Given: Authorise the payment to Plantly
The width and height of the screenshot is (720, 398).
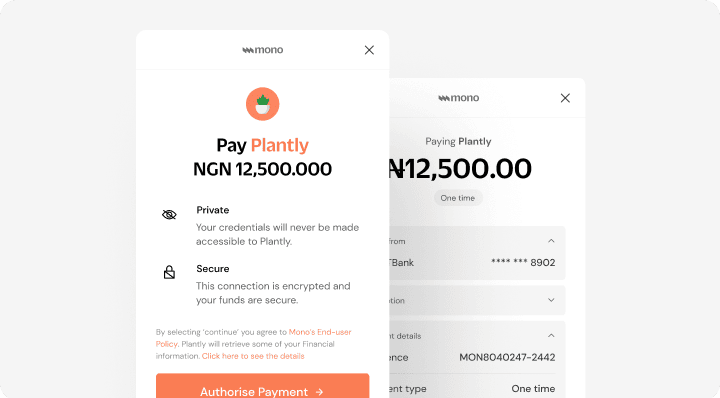Looking at the screenshot, I should tap(263, 386).
